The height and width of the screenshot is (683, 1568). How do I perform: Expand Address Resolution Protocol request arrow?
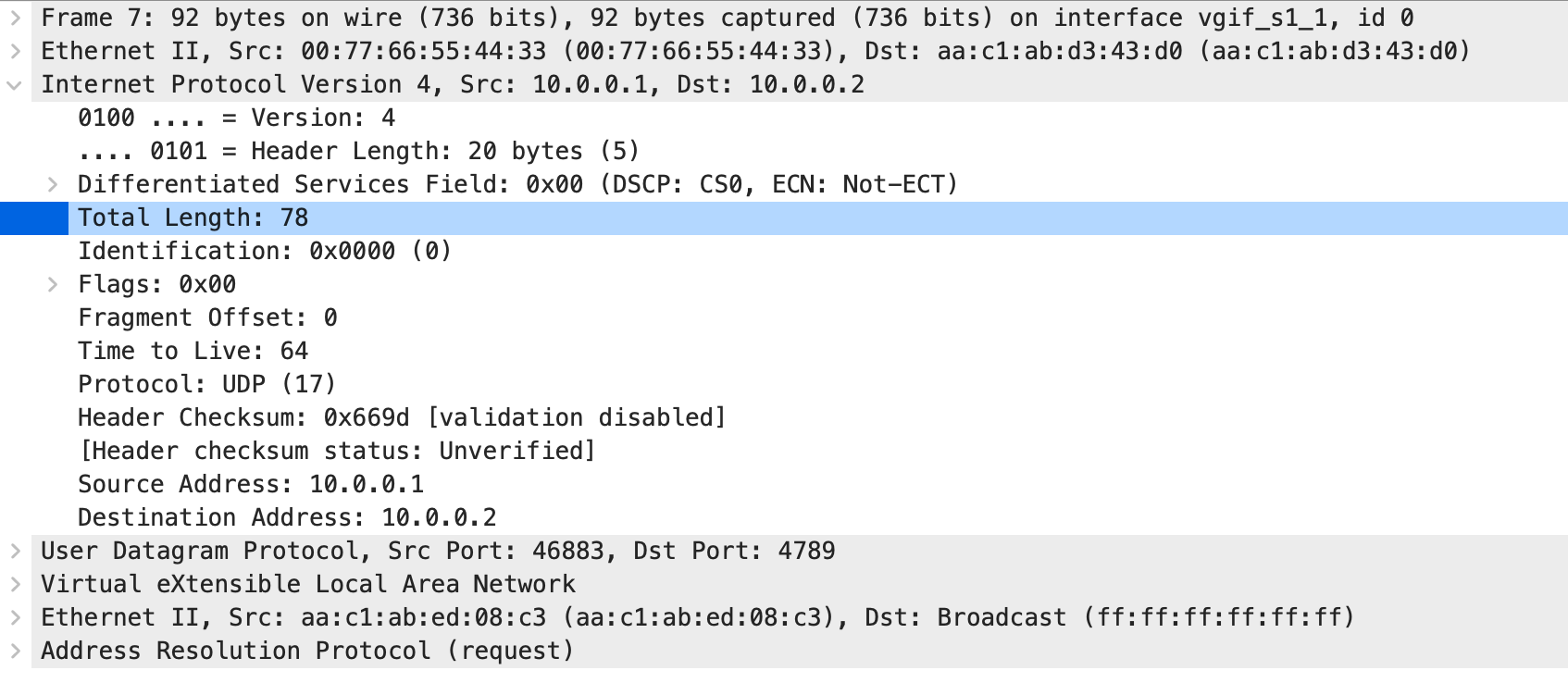click(15, 651)
